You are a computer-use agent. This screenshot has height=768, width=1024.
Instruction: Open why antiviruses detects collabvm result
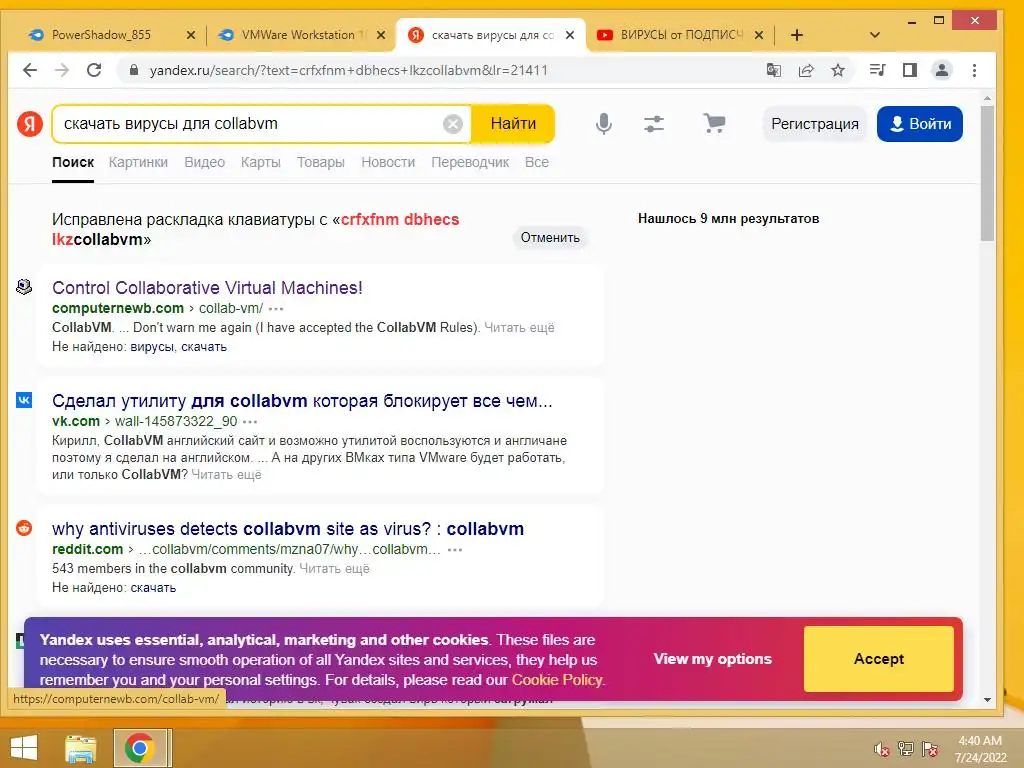coord(288,529)
